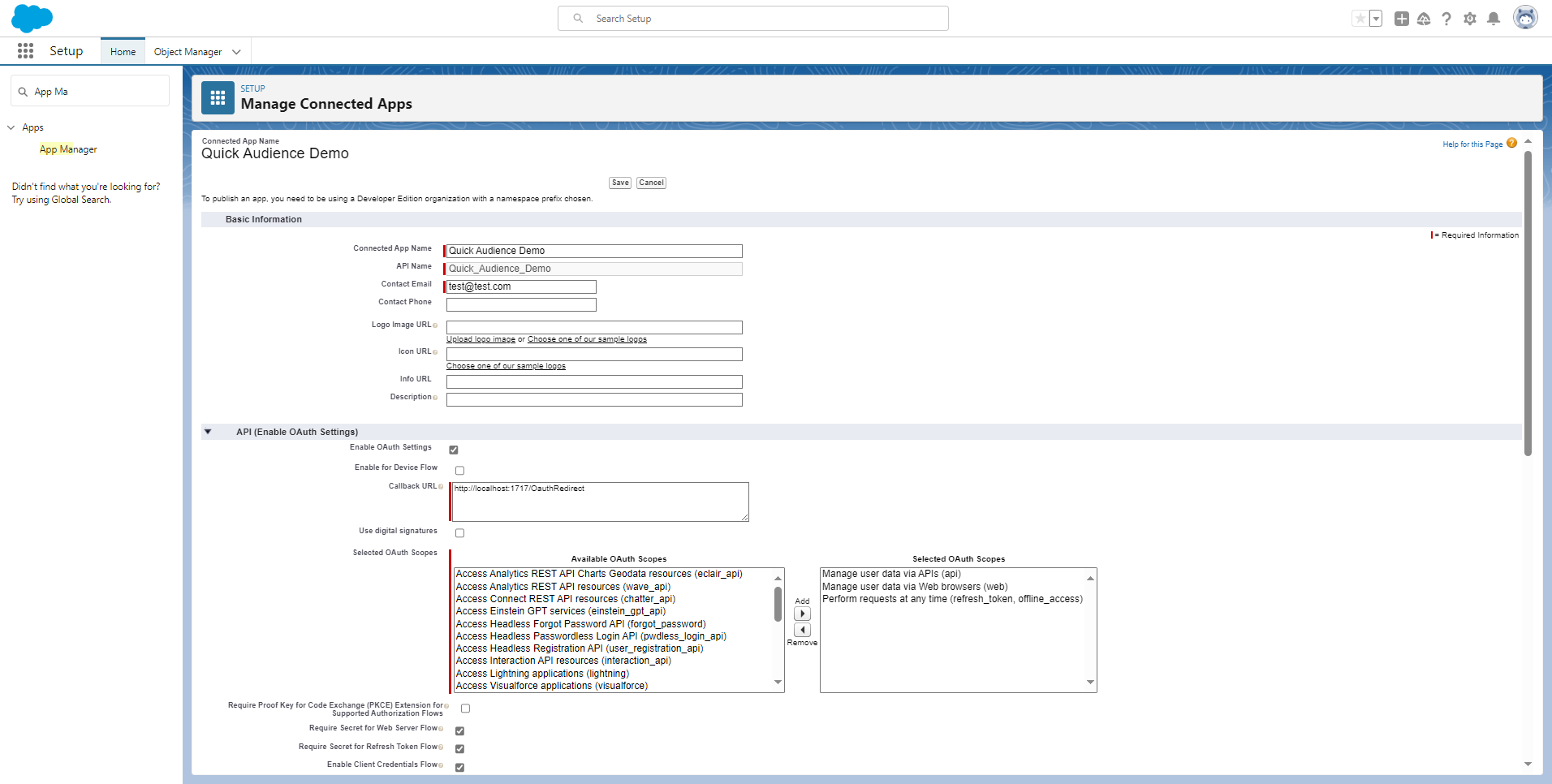Open App Manager in the setup tree
Image resolution: width=1552 pixels, height=784 pixels.
coord(68,149)
